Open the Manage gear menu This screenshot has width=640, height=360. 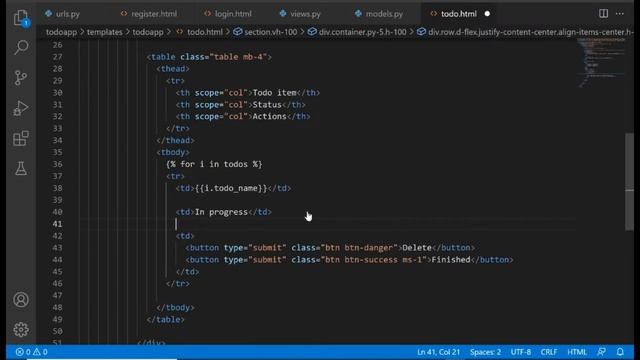point(21,329)
